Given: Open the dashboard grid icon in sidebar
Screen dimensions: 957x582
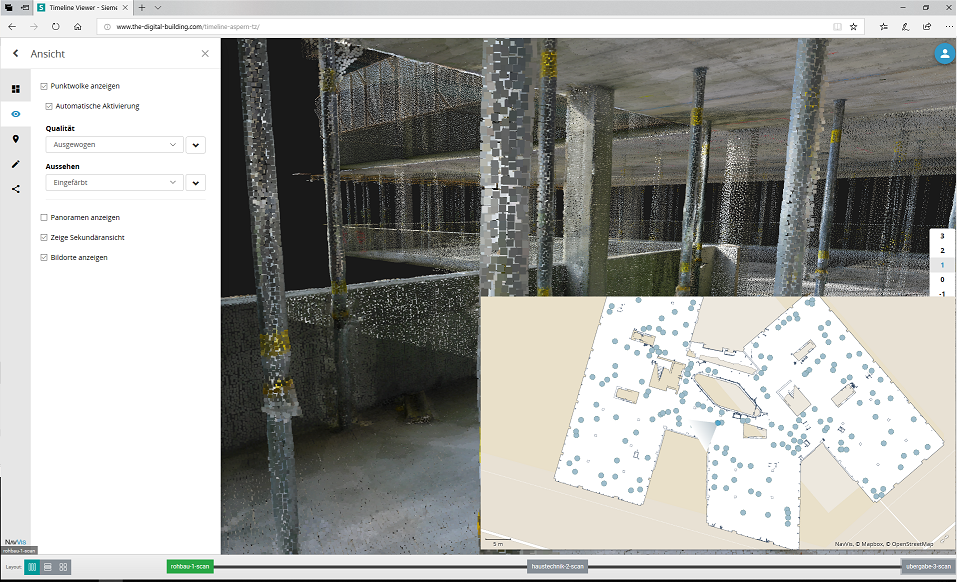Looking at the screenshot, I should point(15,89).
